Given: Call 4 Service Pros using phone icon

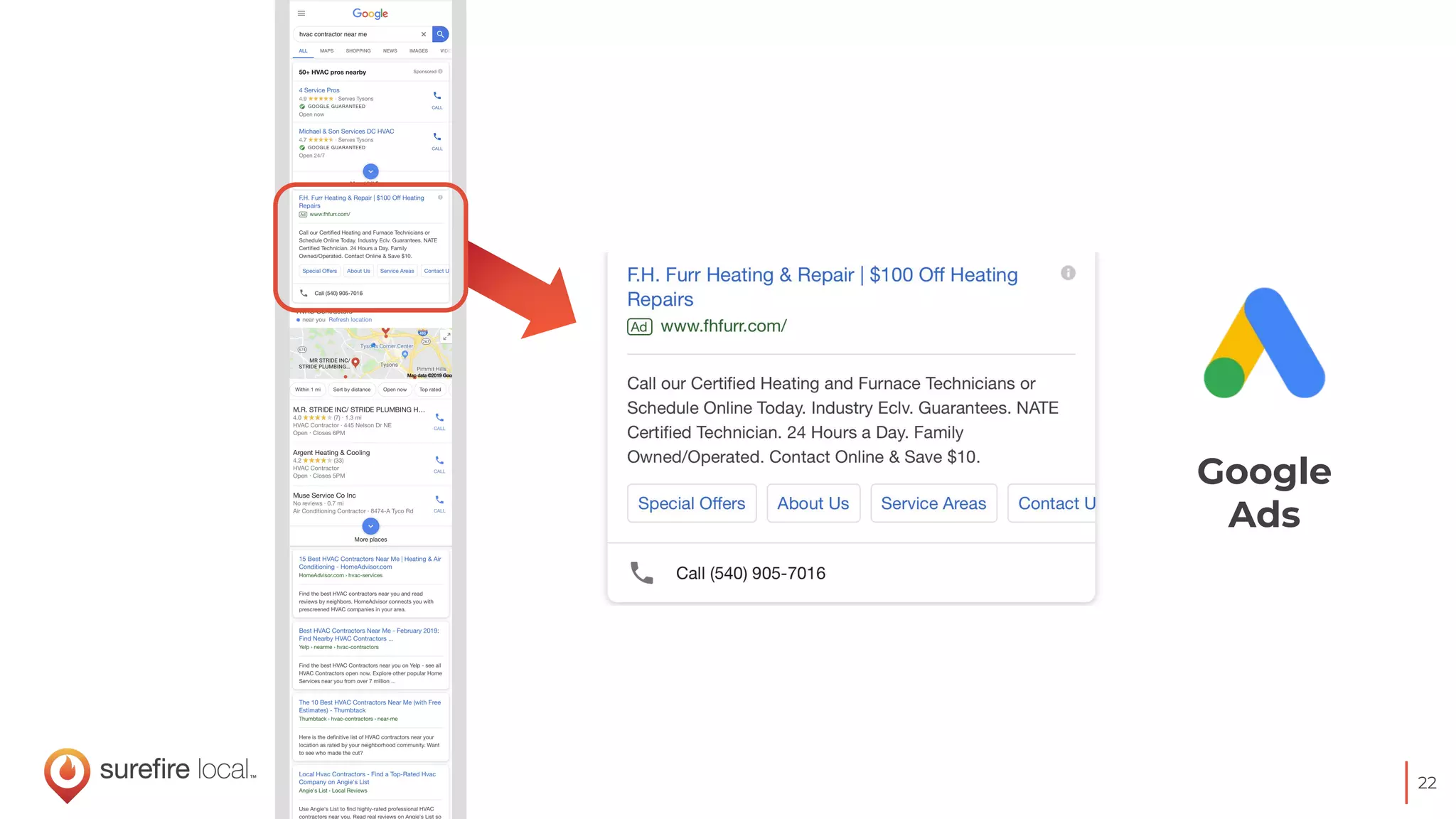Looking at the screenshot, I should tap(437, 96).
